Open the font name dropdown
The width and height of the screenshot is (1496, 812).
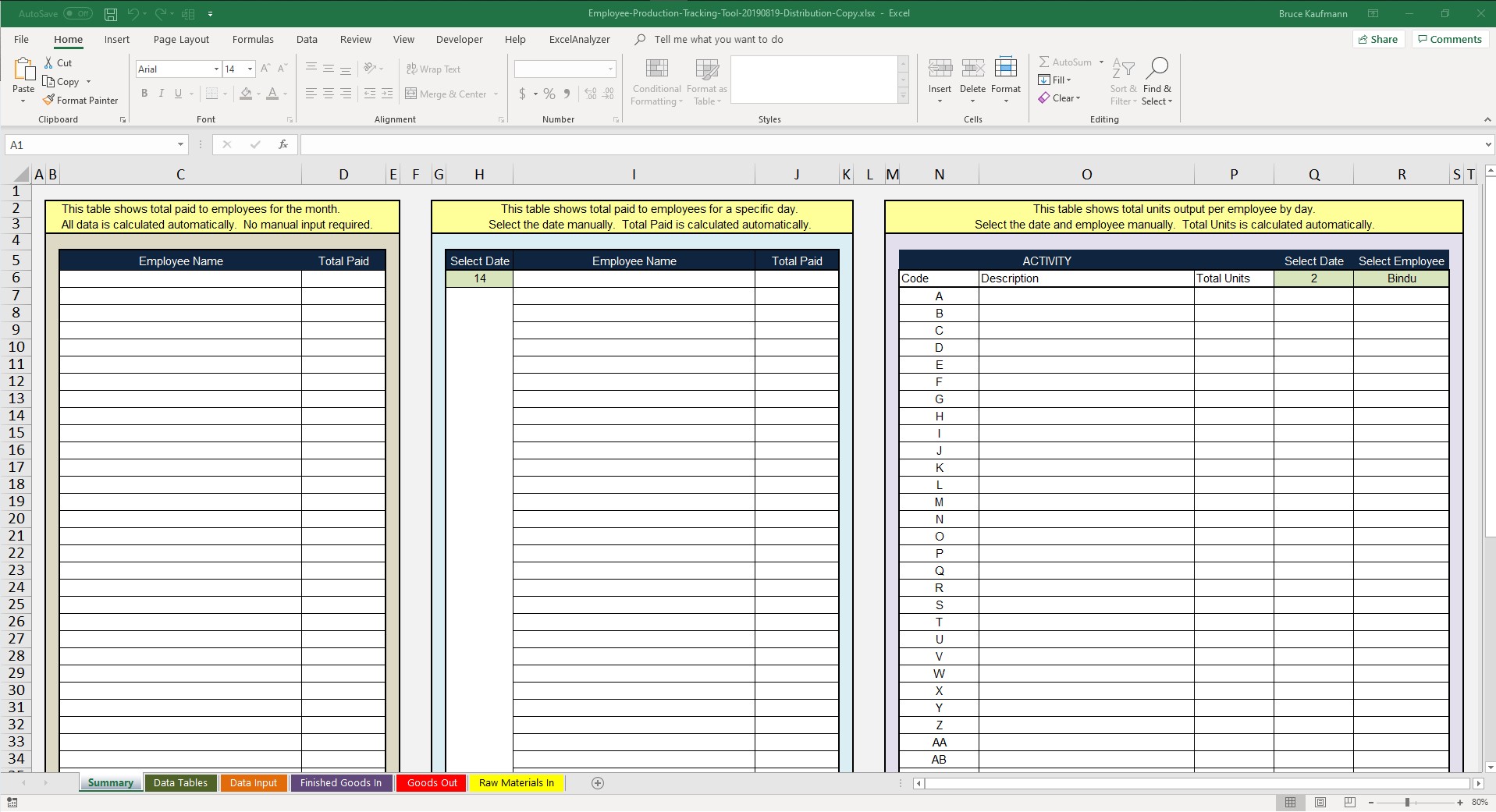(x=216, y=69)
